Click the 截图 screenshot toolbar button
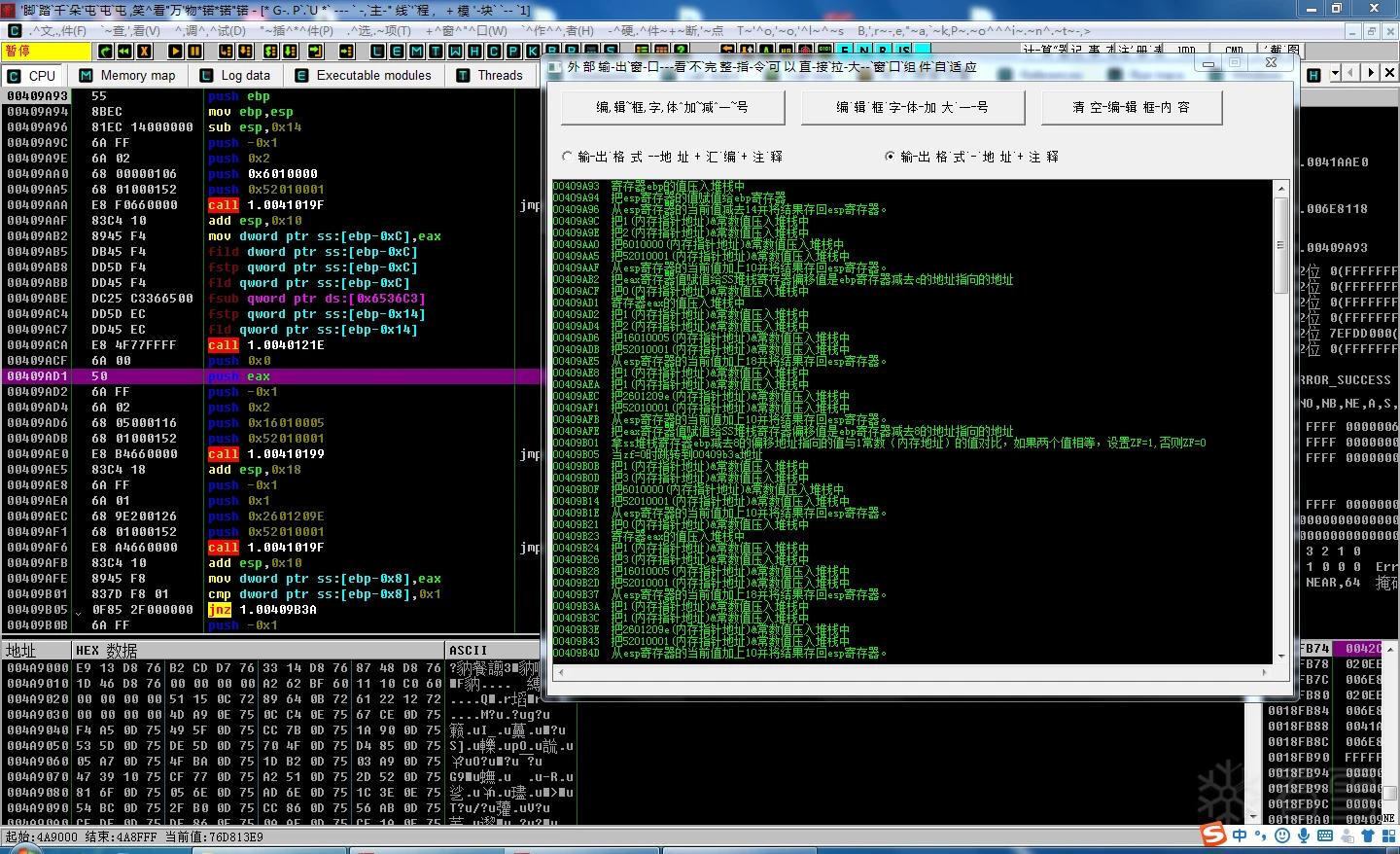The width and height of the screenshot is (1400, 854). pos(1280,50)
